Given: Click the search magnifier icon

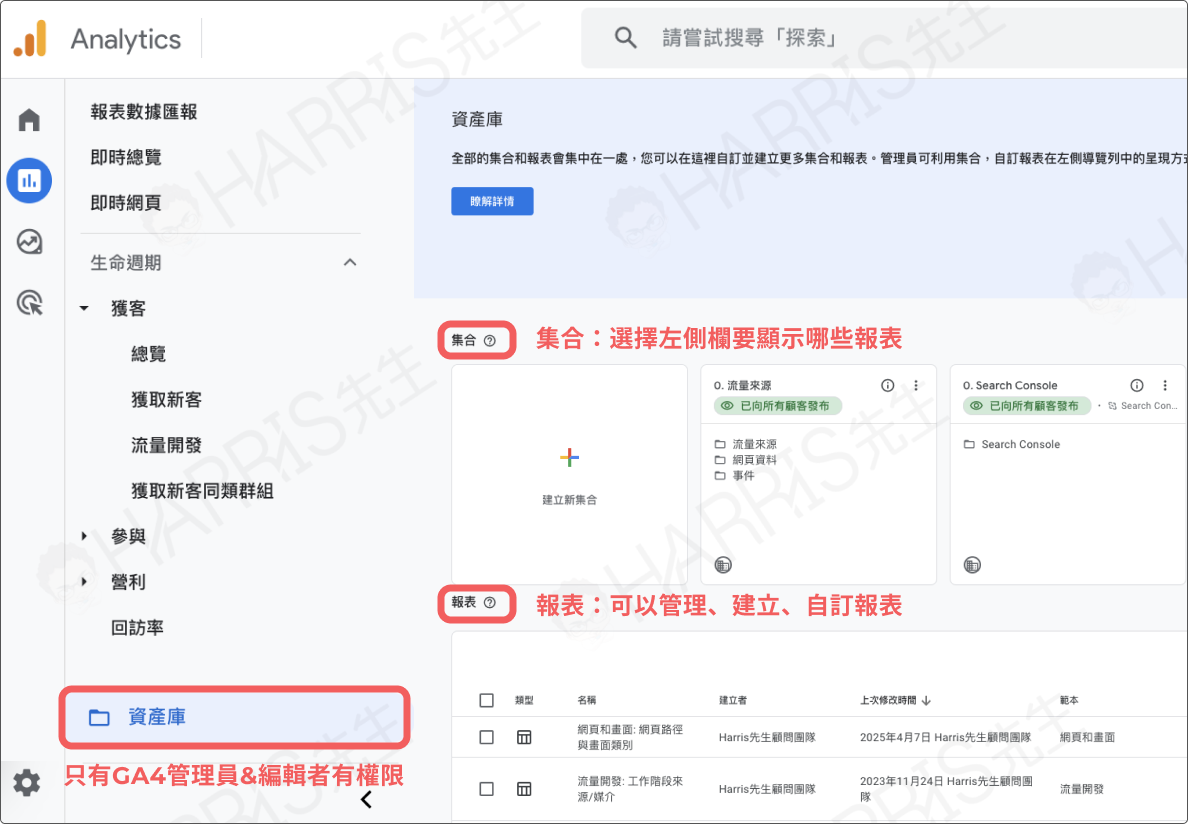Looking at the screenshot, I should (626, 36).
